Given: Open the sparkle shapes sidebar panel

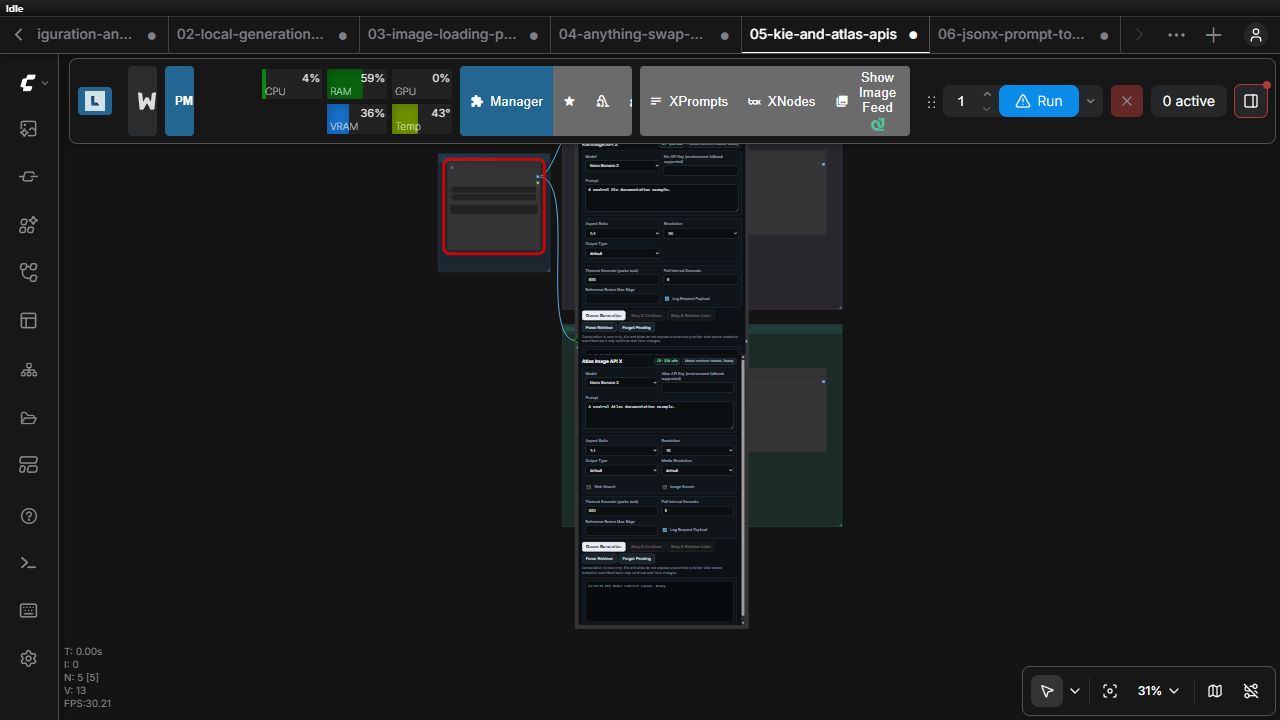Looking at the screenshot, I should 28,225.
